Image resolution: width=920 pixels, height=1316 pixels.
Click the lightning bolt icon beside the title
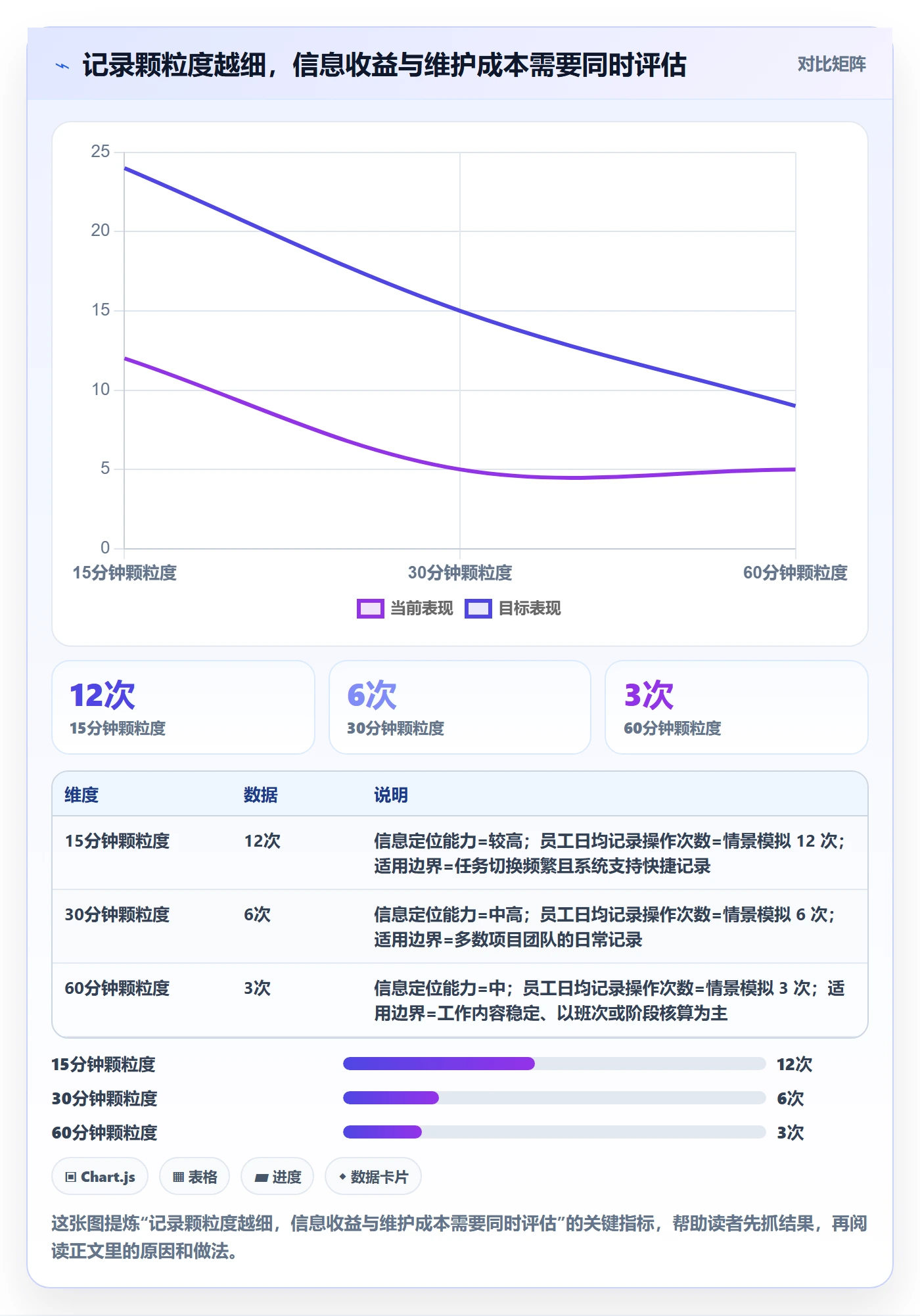click(x=62, y=66)
